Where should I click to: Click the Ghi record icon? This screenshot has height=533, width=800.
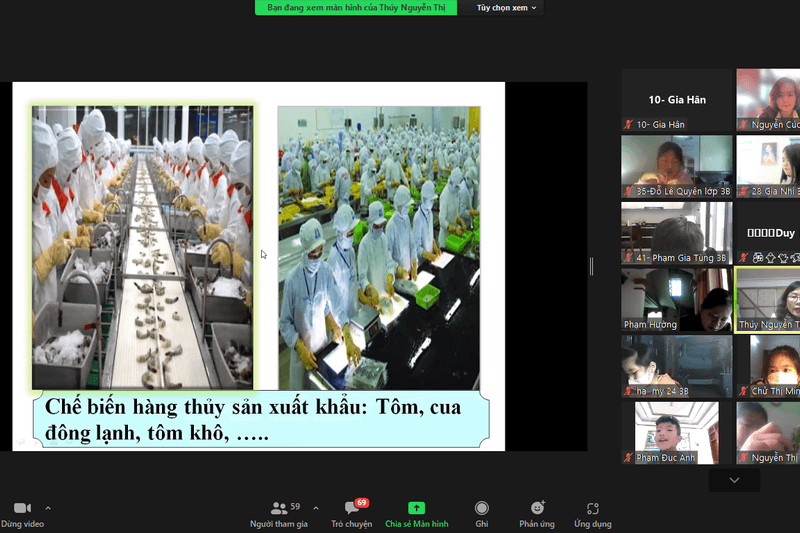point(482,508)
